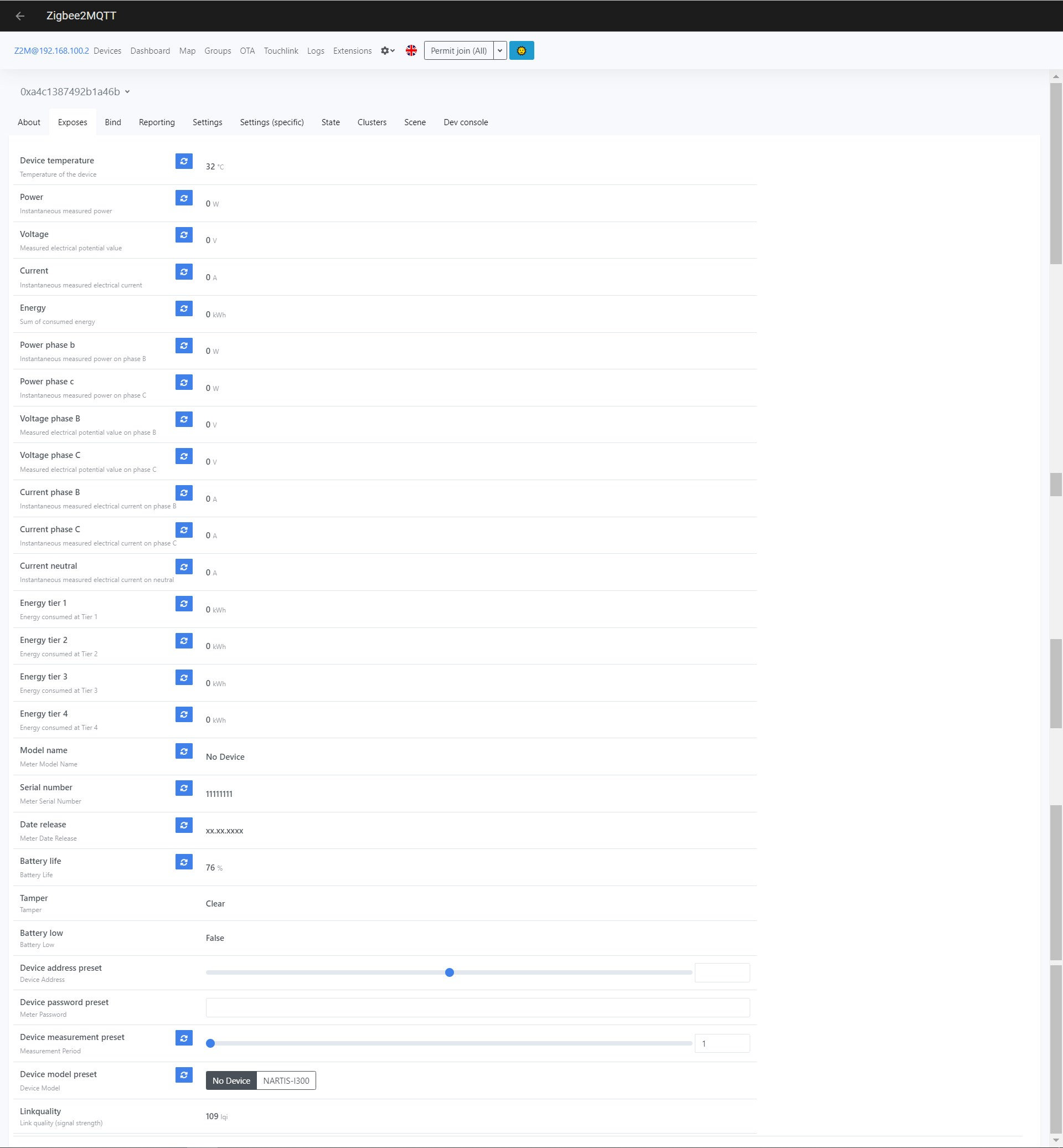1063x1148 pixels.
Task: Open the Settings tab
Action: coord(208,122)
